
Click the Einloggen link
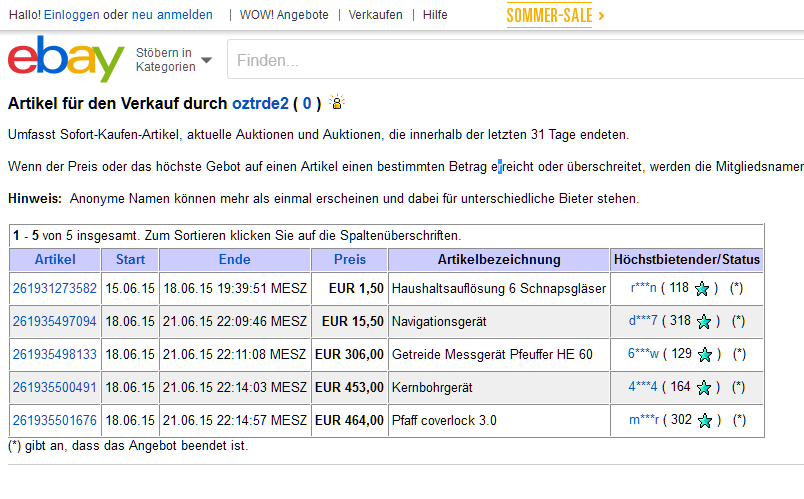pyautogui.click(x=71, y=15)
